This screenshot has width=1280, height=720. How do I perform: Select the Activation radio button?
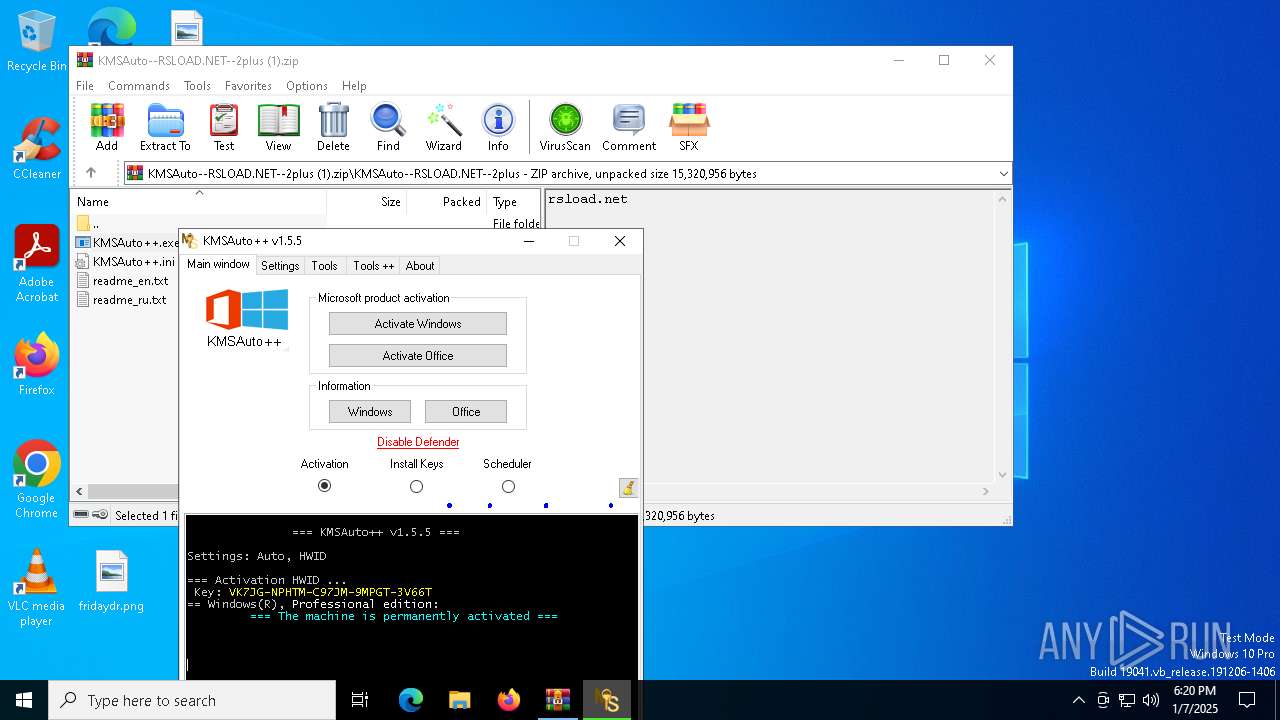324,486
